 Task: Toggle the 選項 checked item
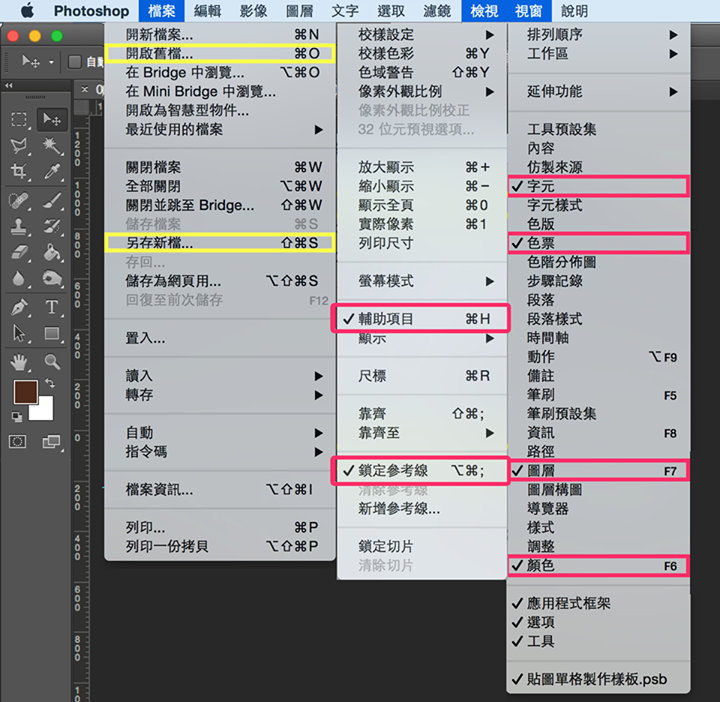[598, 622]
